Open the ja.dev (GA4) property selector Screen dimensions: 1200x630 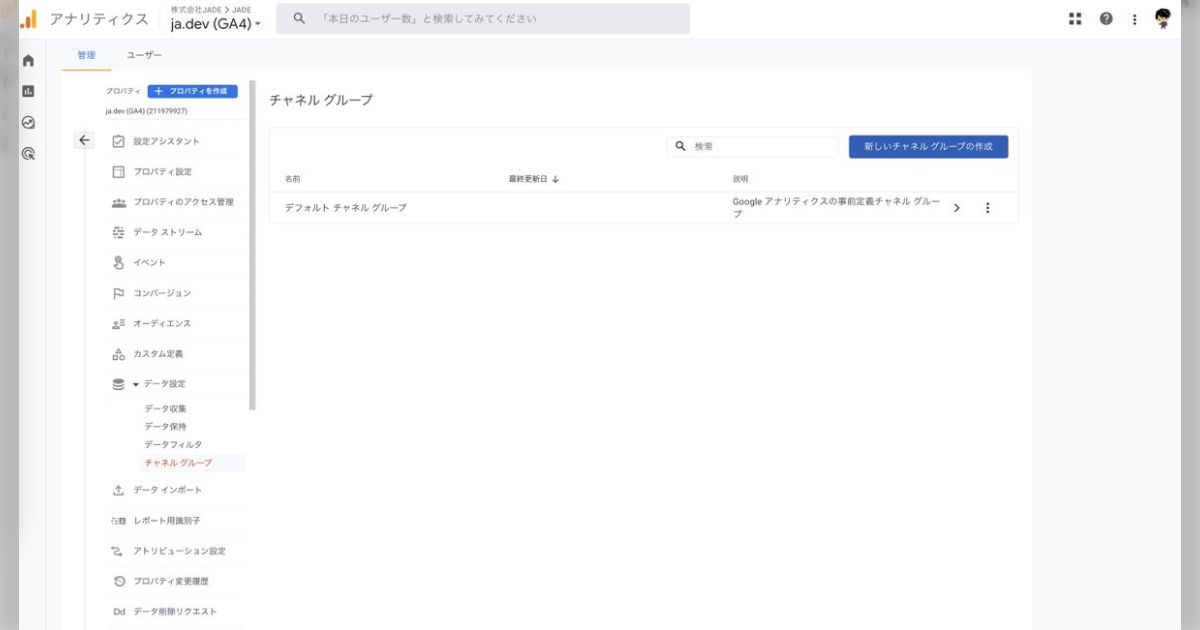coord(215,24)
